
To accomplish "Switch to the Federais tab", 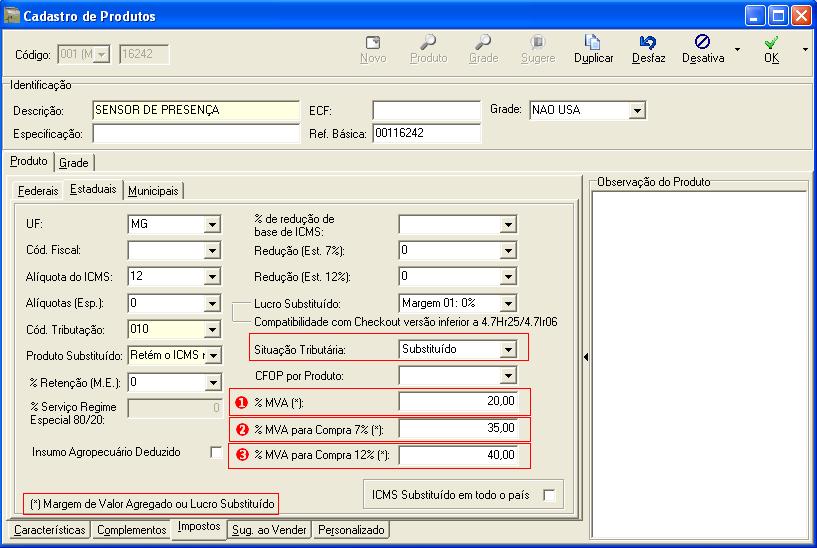I will point(38,190).
